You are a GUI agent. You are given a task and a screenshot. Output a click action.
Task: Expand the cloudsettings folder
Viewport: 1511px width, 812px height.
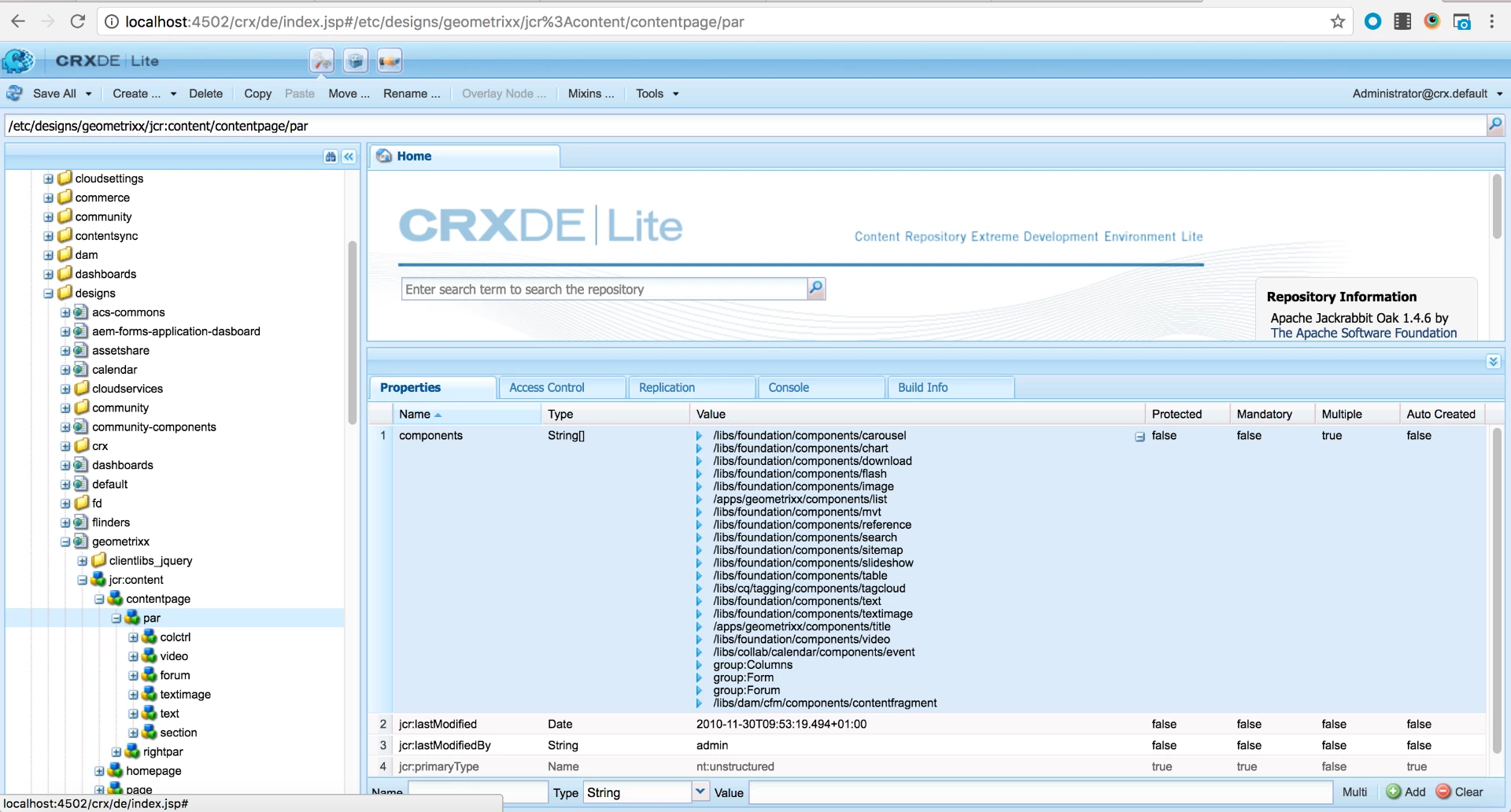pyautogui.click(x=49, y=179)
